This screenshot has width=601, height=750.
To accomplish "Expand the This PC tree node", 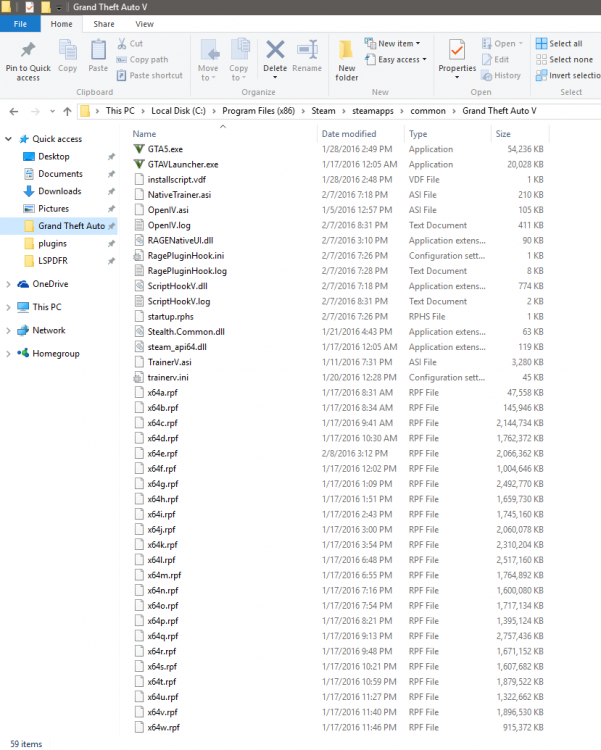I will [8, 307].
